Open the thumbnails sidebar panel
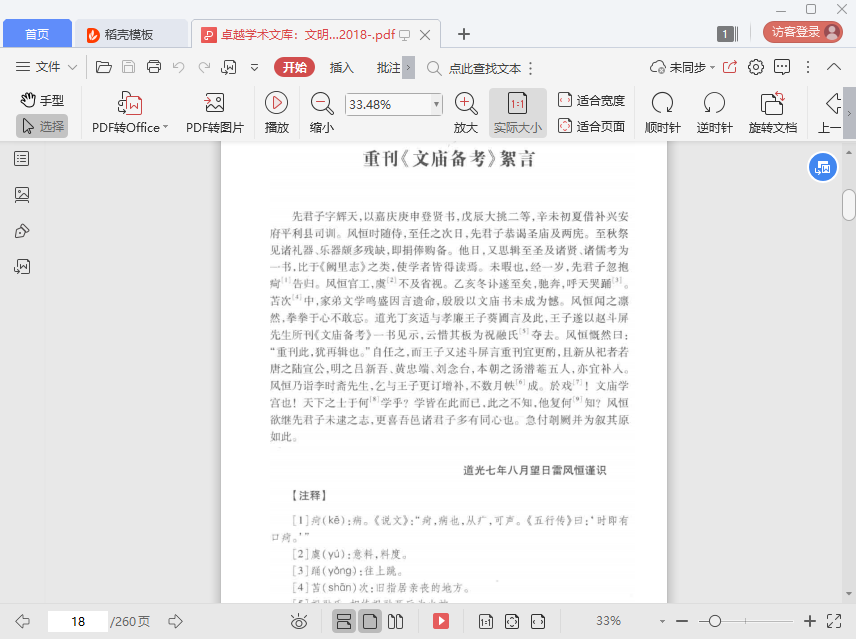This screenshot has width=856, height=639. pos(22,195)
